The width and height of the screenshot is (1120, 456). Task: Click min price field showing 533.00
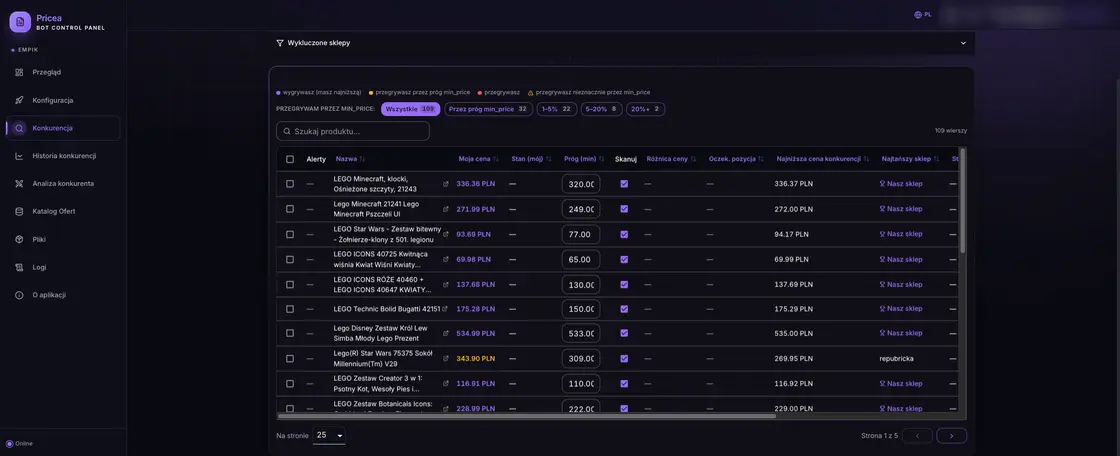click(581, 333)
